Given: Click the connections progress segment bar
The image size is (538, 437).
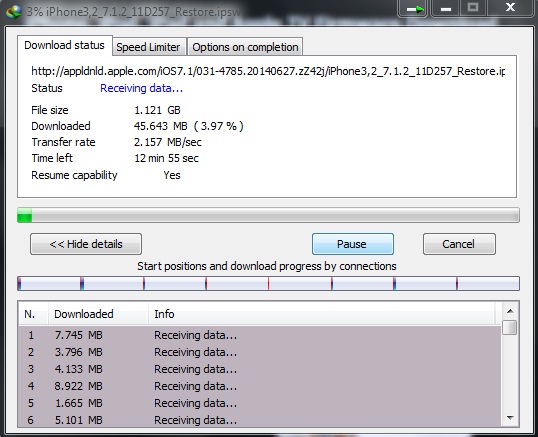Looking at the screenshot, I should point(268,284).
